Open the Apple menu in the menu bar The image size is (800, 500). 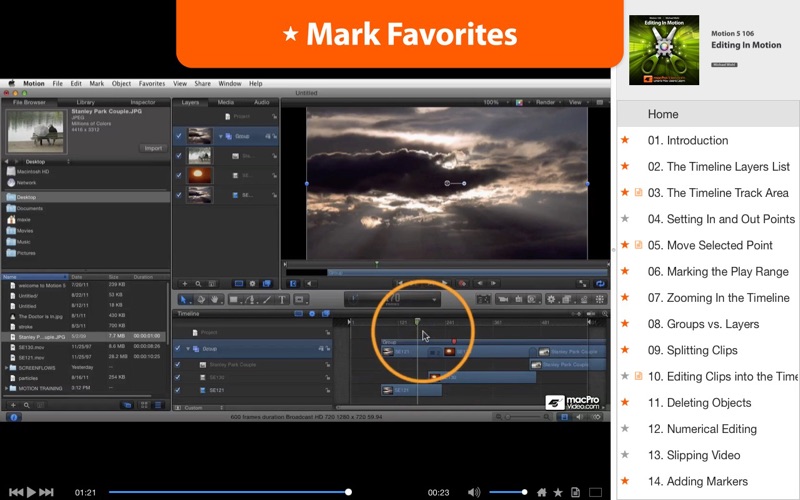pos(11,83)
